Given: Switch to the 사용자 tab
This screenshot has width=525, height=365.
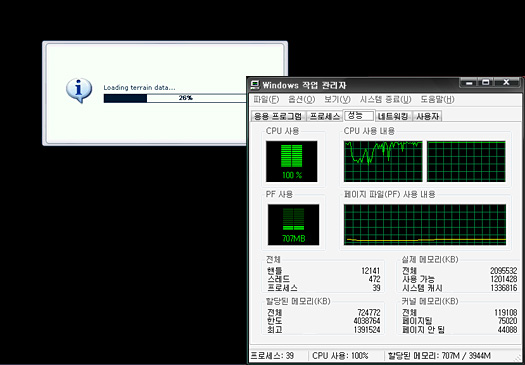Looking at the screenshot, I should [x=428, y=116].
